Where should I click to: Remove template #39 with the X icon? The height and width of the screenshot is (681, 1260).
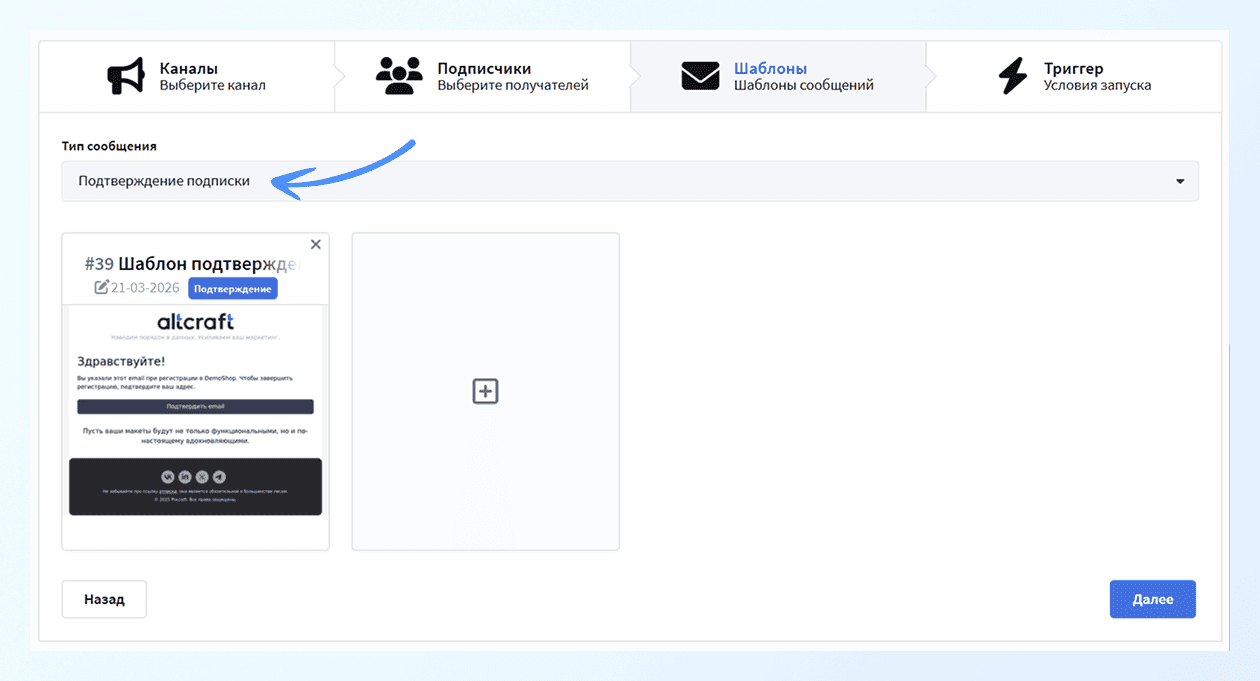(x=316, y=245)
